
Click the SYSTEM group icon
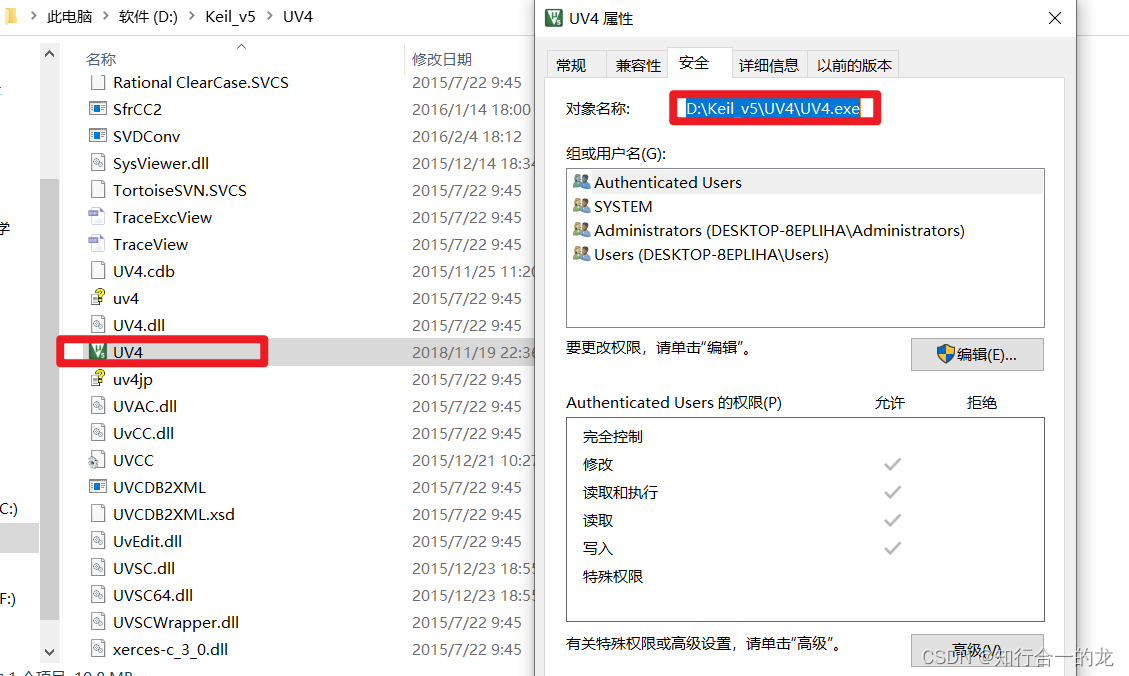click(x=582, y=206)
